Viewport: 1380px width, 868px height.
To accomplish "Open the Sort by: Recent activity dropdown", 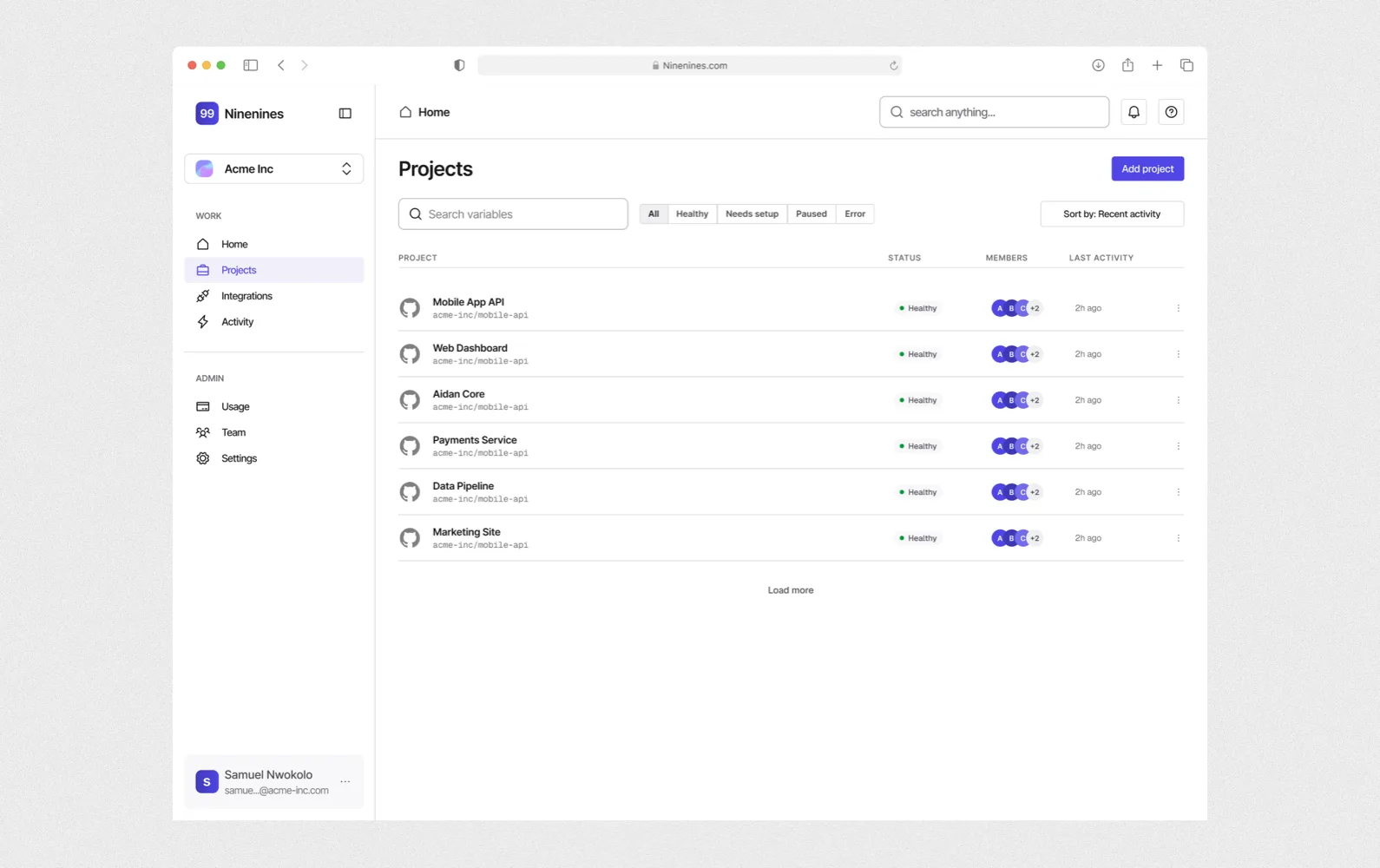I will 1112,214.
